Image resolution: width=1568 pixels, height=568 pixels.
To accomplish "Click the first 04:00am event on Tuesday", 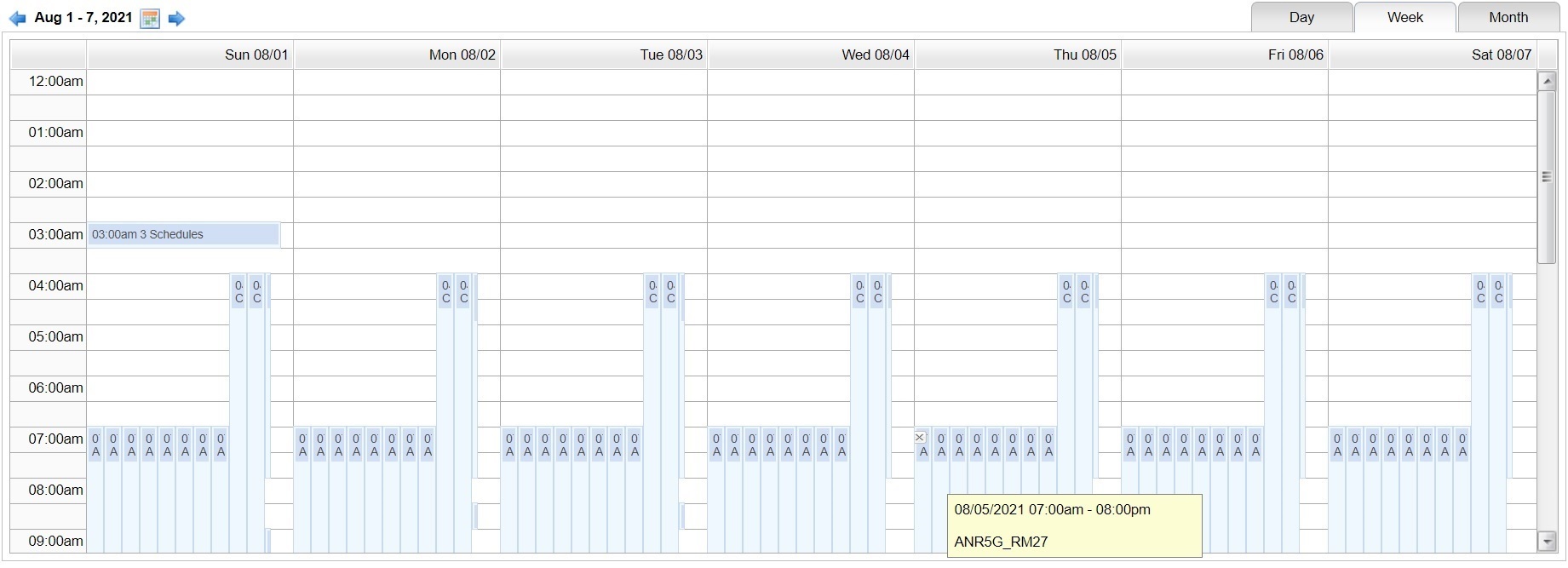I will click(x=652, y=413).
